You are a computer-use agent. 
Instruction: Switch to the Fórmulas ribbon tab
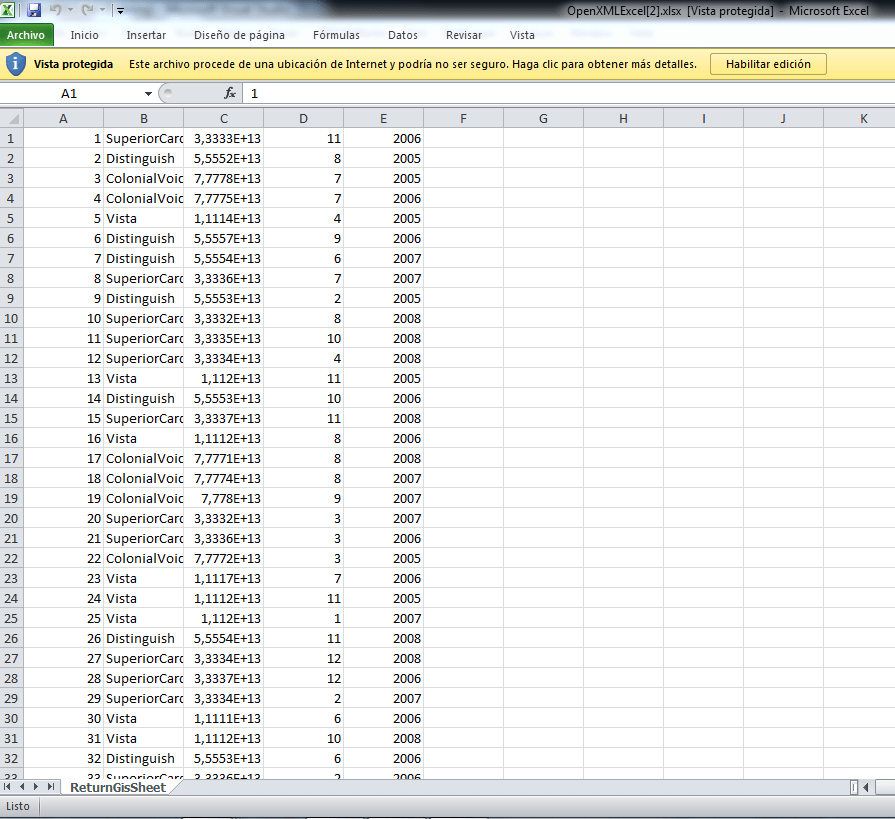pos(336,35)
